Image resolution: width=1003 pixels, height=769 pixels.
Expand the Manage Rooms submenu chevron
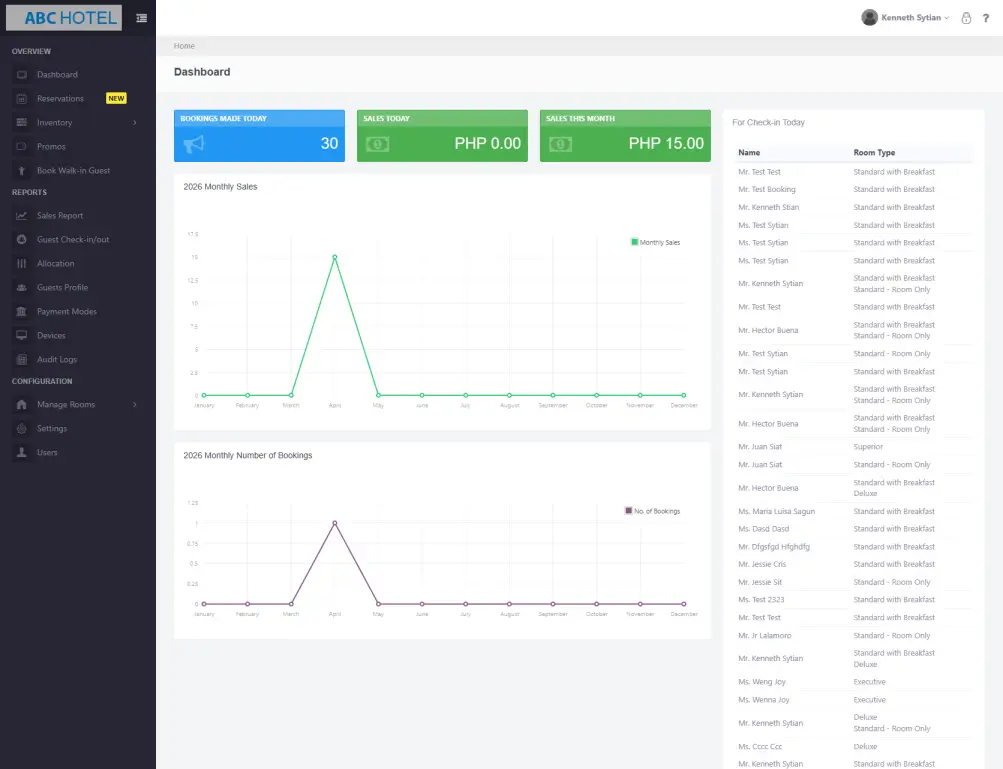pos(134,404)
